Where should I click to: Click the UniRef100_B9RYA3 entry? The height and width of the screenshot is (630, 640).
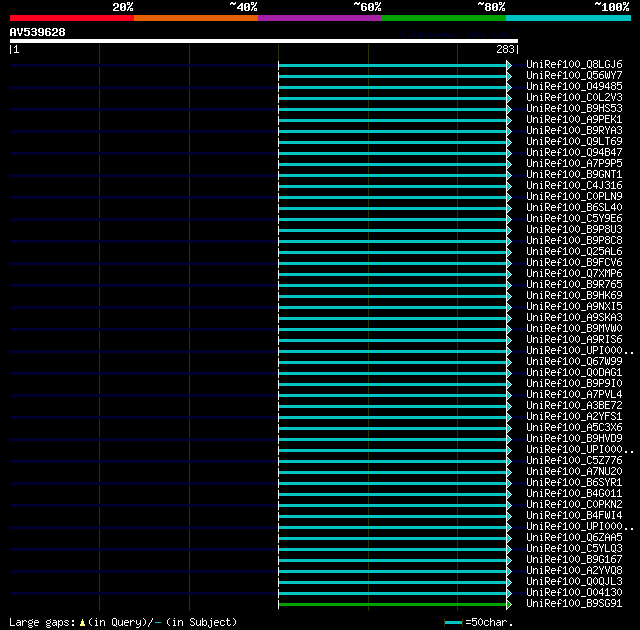[x=574, y=131]
